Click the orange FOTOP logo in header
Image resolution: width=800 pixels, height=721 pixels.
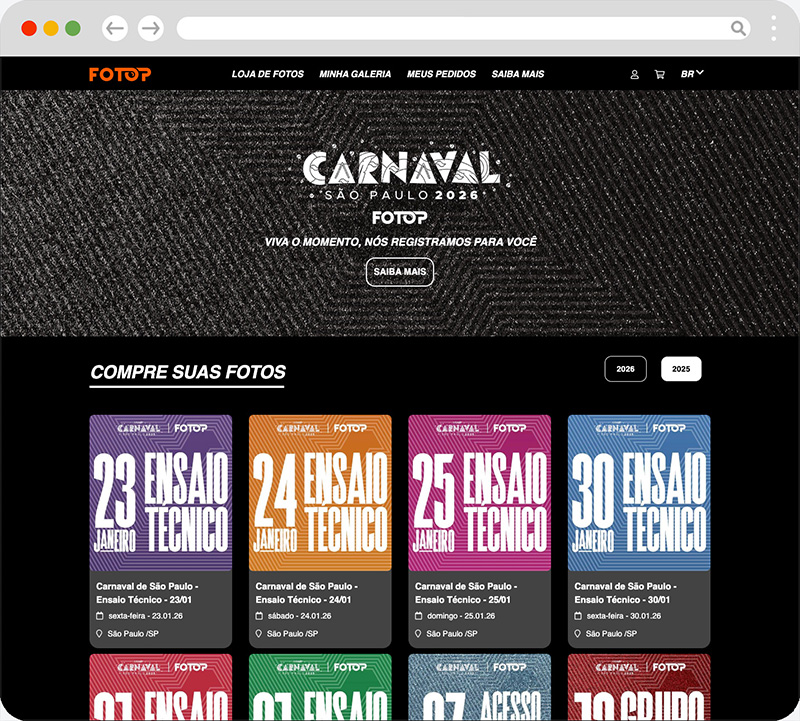coord(120,74)
